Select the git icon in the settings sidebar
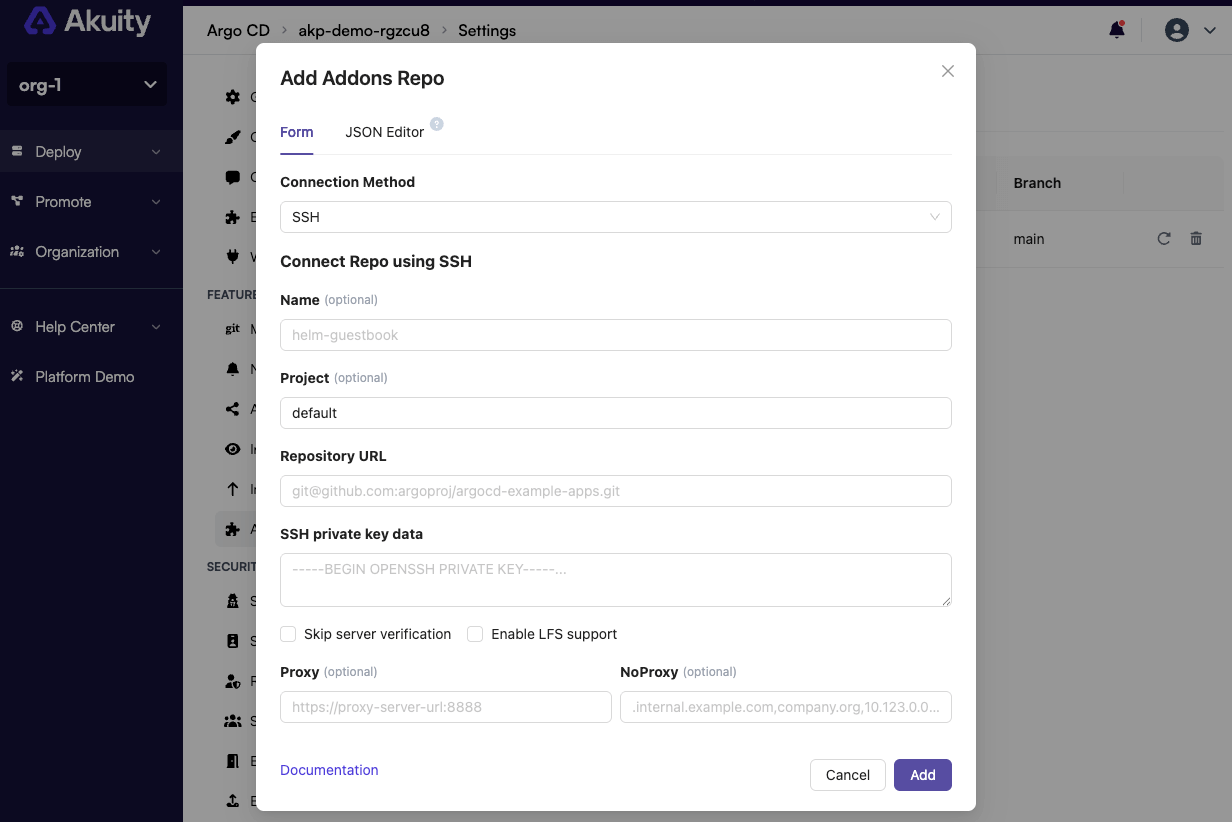 [231, 328]
